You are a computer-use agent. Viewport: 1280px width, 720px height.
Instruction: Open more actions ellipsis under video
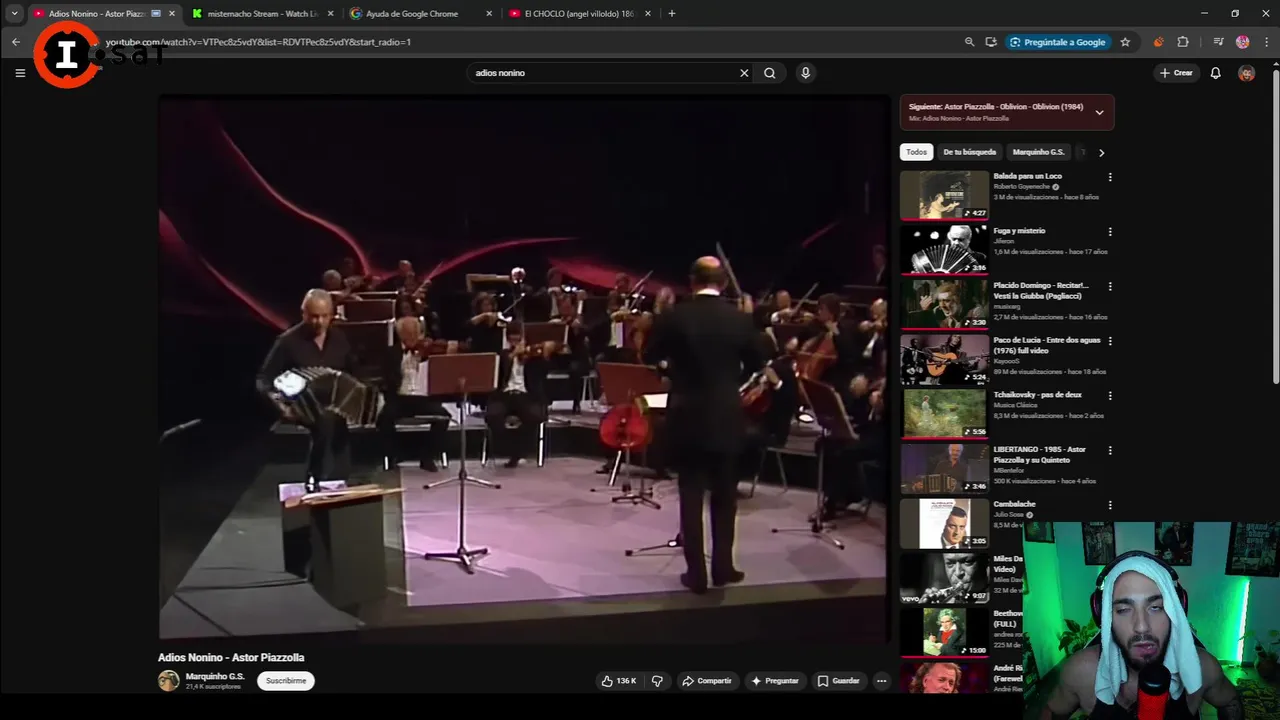[x=881, y=681]
